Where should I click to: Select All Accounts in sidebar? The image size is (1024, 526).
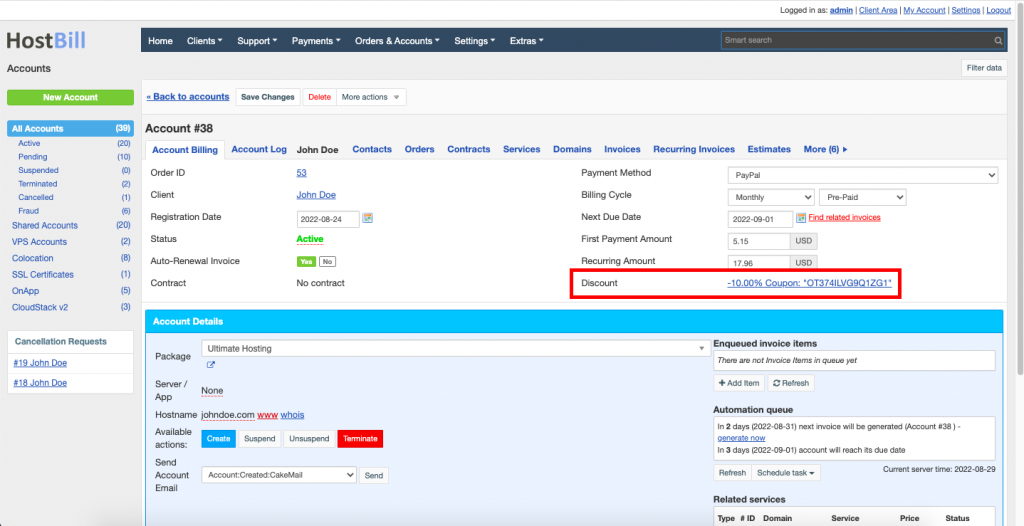click(x=71, y=129)
